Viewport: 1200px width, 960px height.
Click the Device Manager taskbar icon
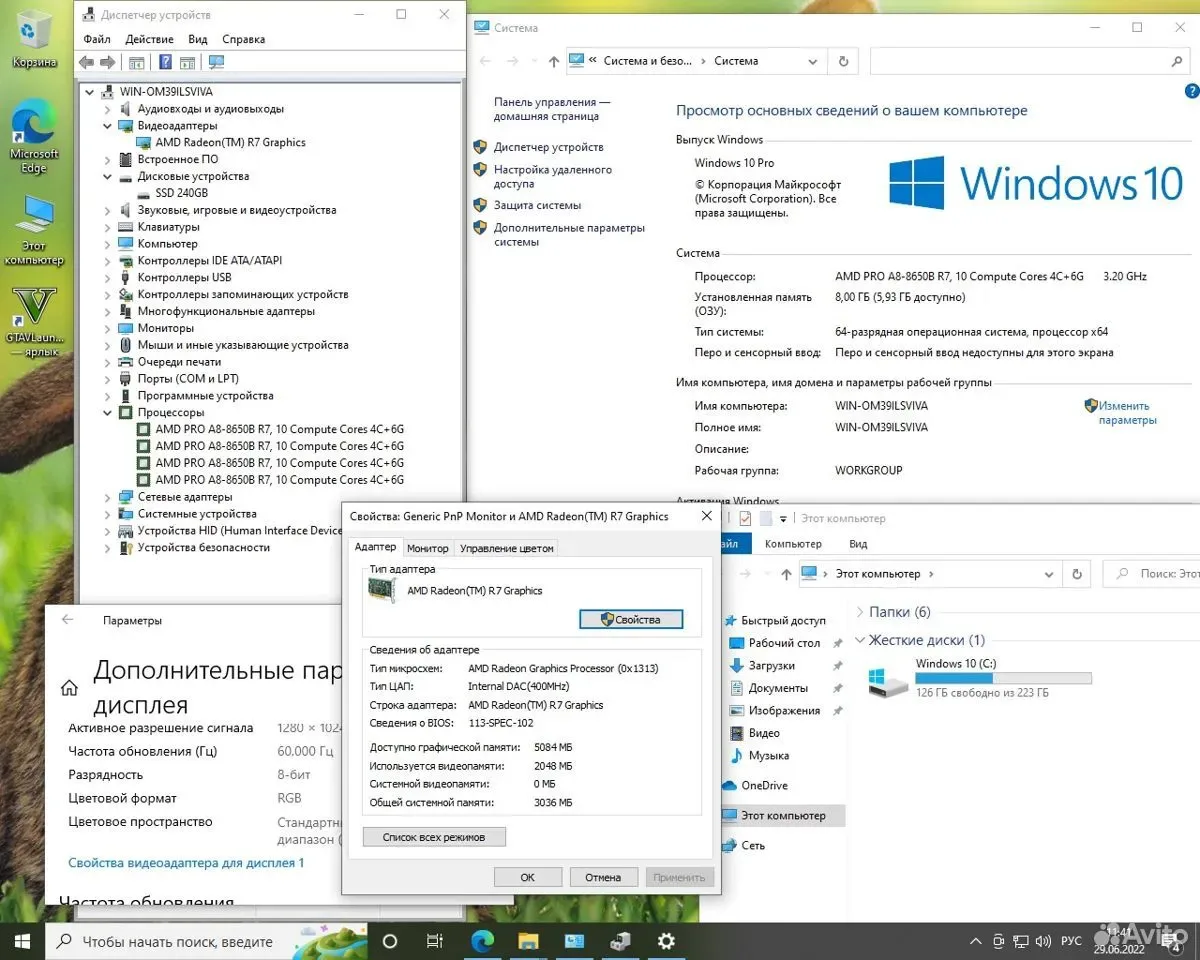coord(620,941)
